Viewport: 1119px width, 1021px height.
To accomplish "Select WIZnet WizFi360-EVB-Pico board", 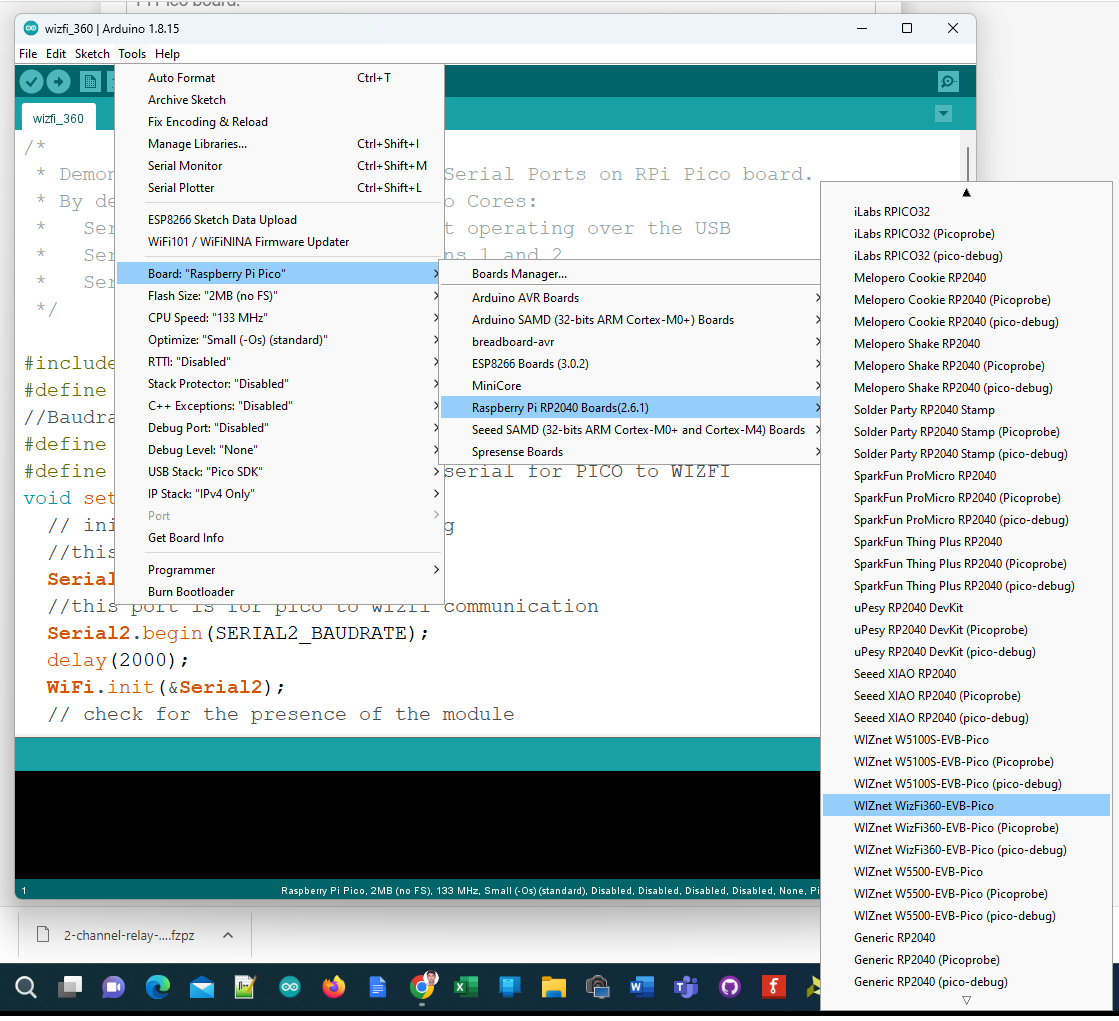I will 923,806.
